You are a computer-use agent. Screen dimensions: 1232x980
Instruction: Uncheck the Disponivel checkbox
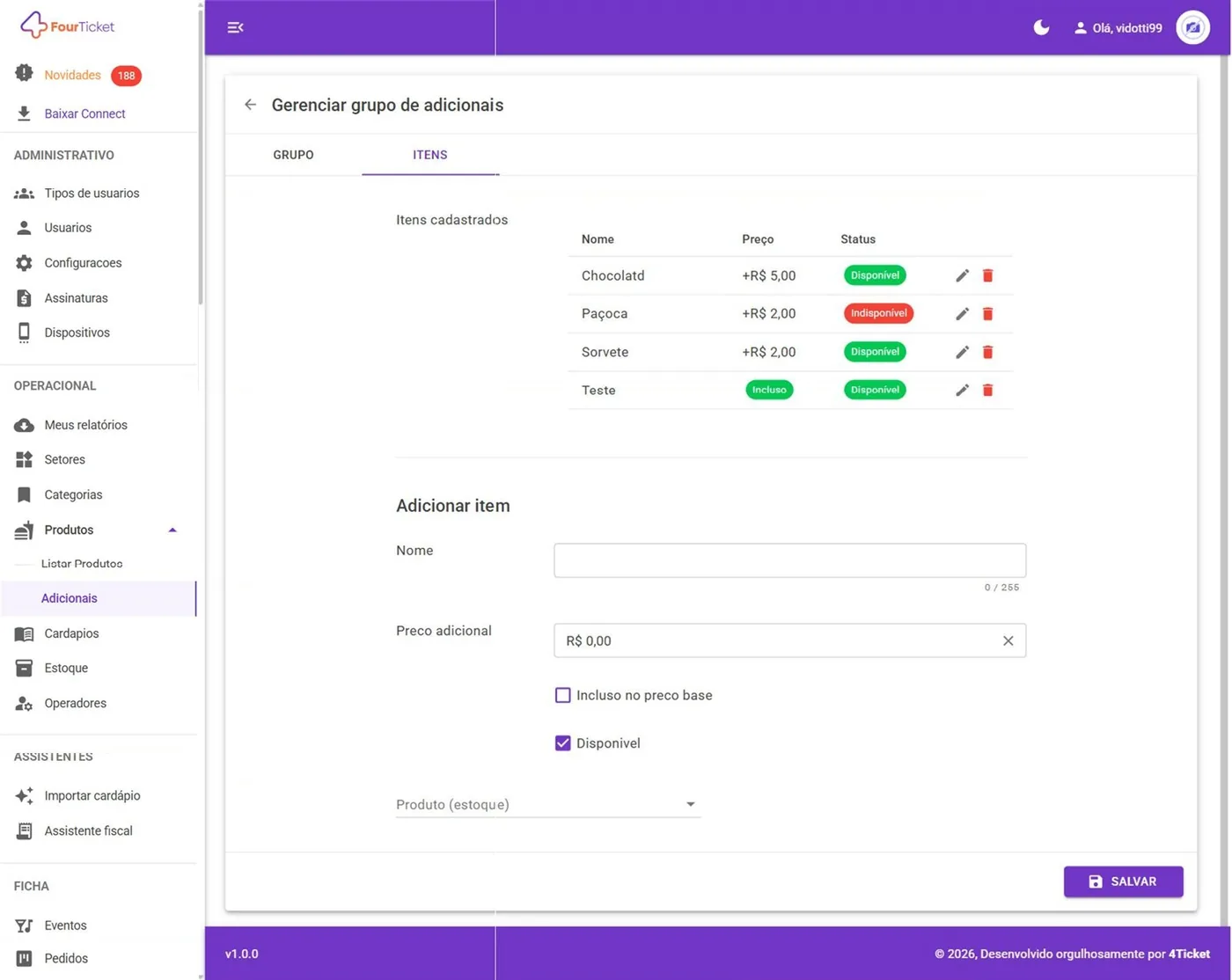(563, 743)
